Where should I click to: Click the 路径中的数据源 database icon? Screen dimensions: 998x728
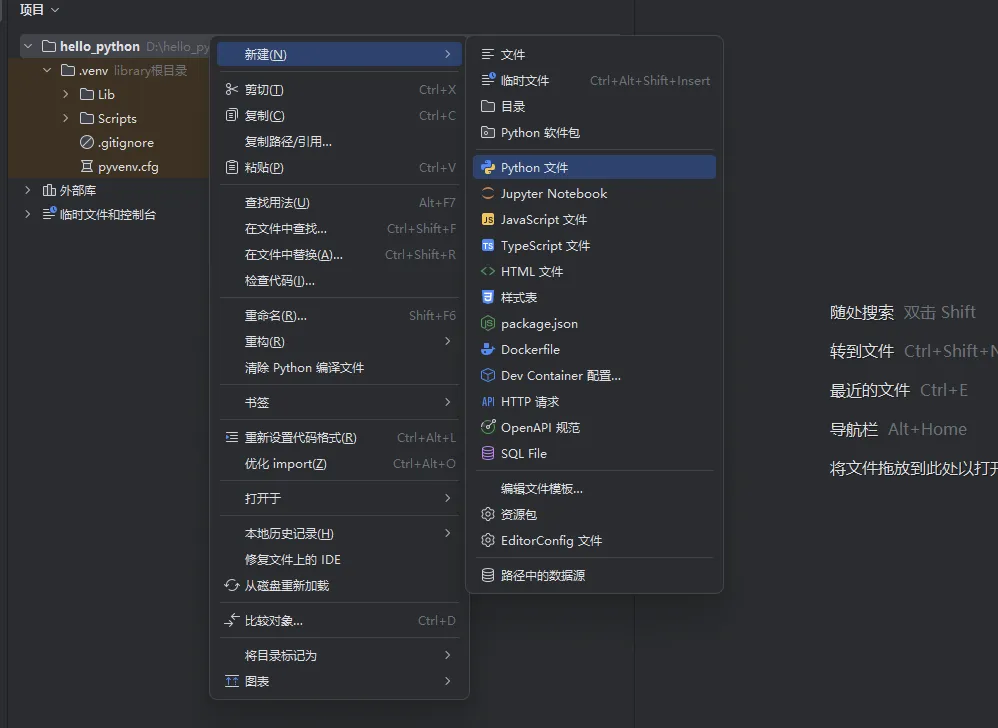click(x=488, y=575)
